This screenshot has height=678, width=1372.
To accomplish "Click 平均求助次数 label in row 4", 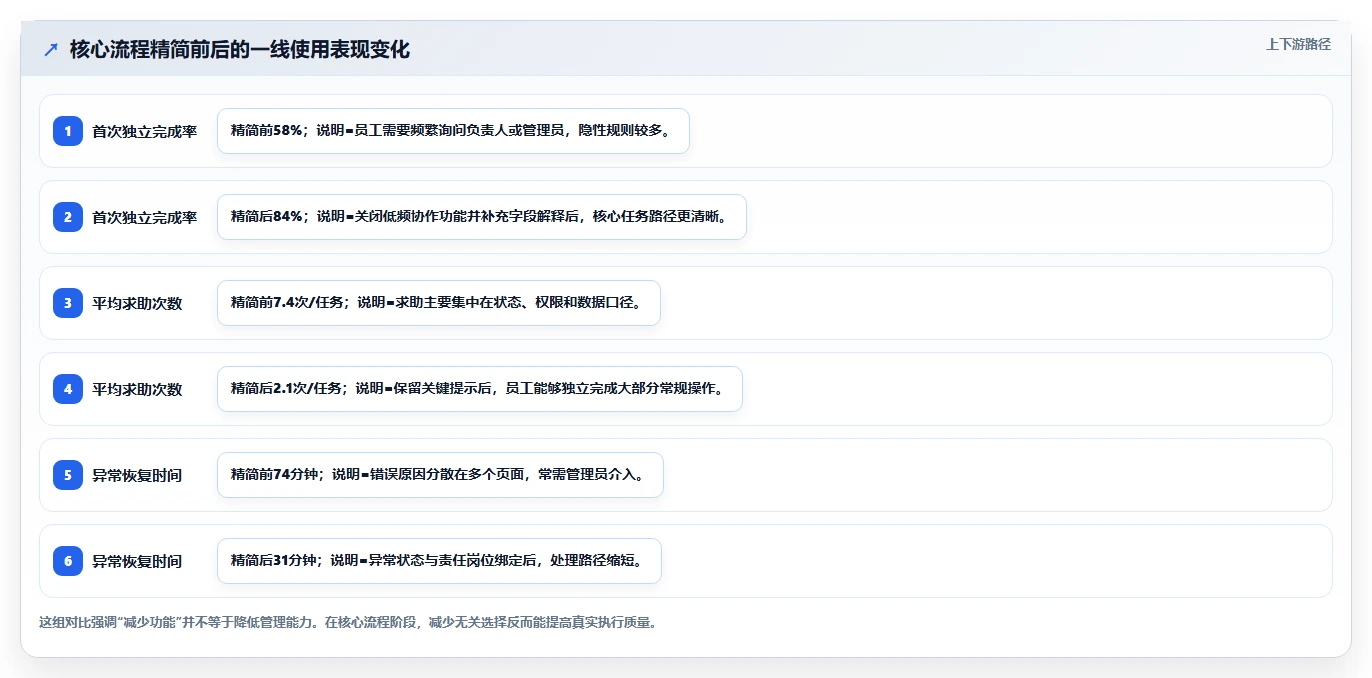I will (137, 389).
